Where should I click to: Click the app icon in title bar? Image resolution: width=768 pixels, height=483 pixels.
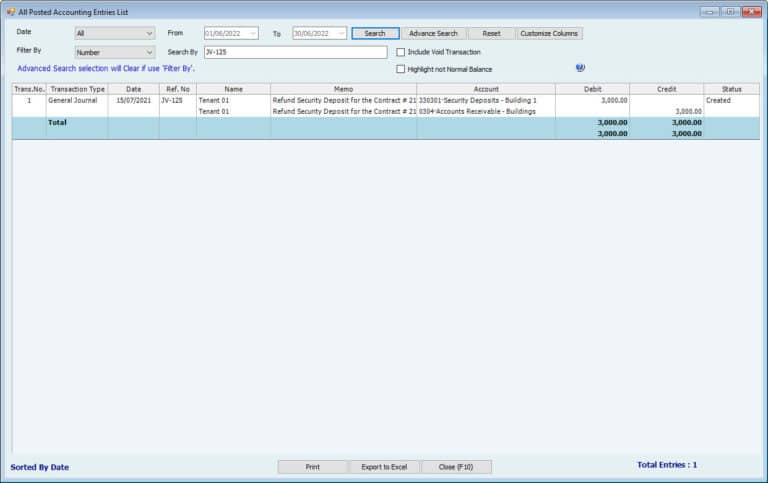click(9, 11)
